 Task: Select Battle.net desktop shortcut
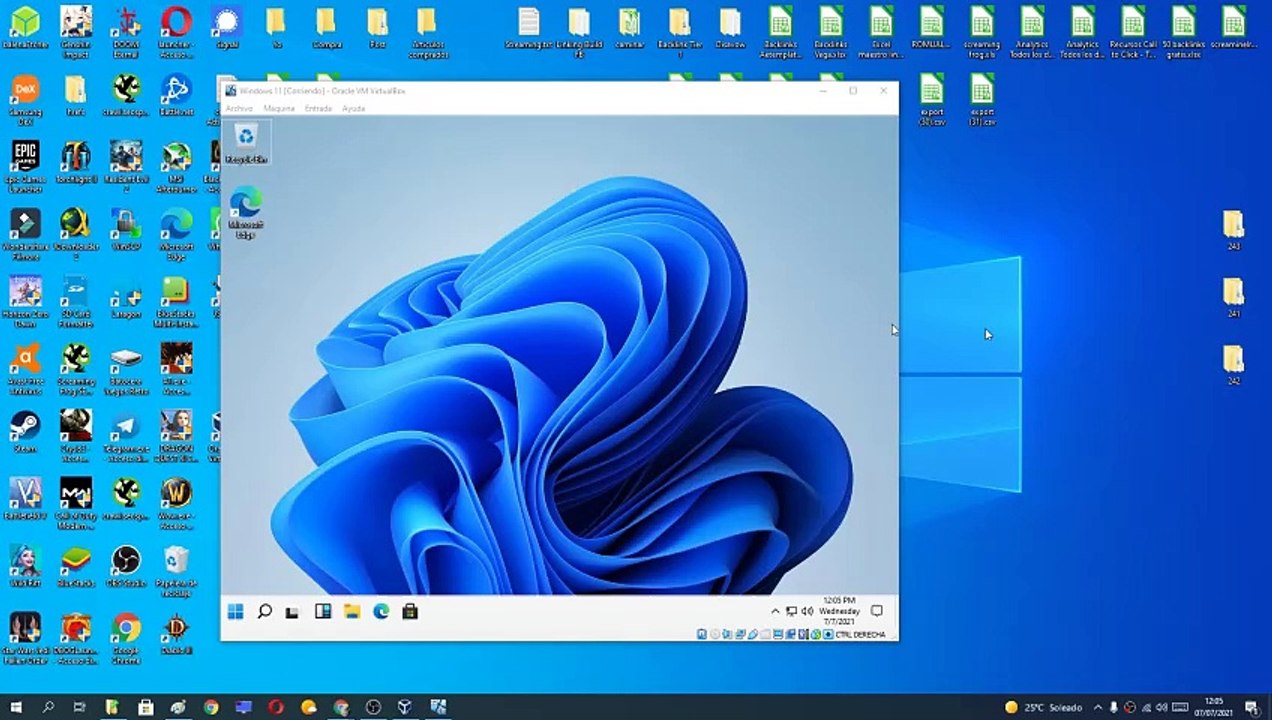coord(176,95)
